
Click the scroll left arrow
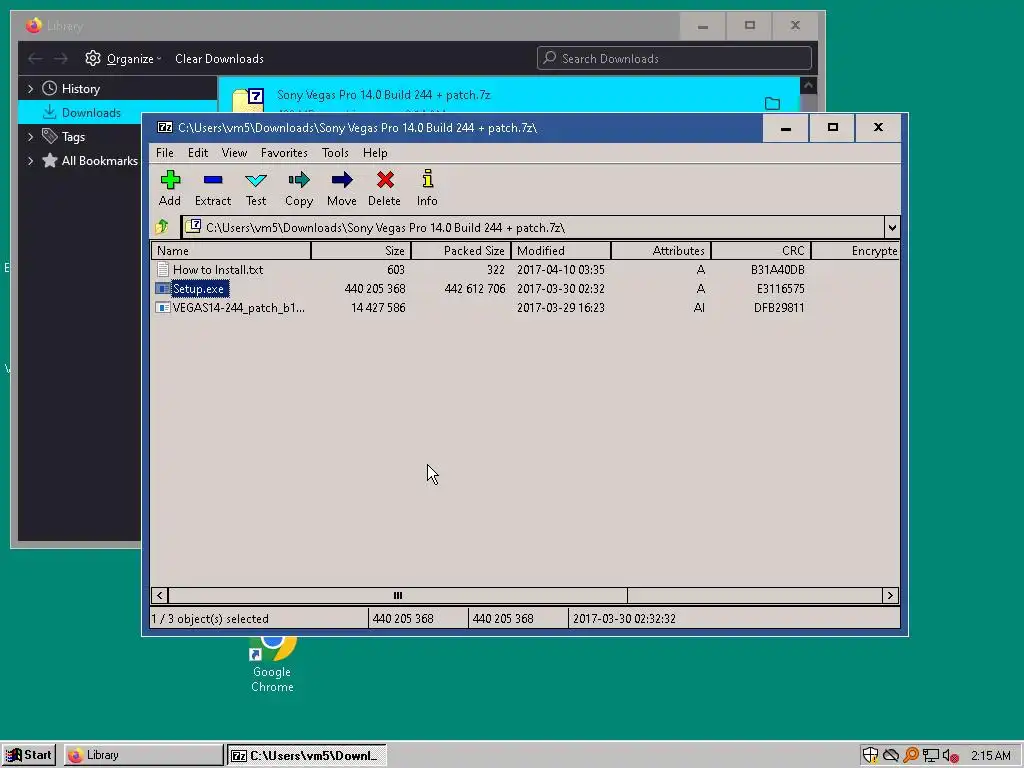pos(160,595)
